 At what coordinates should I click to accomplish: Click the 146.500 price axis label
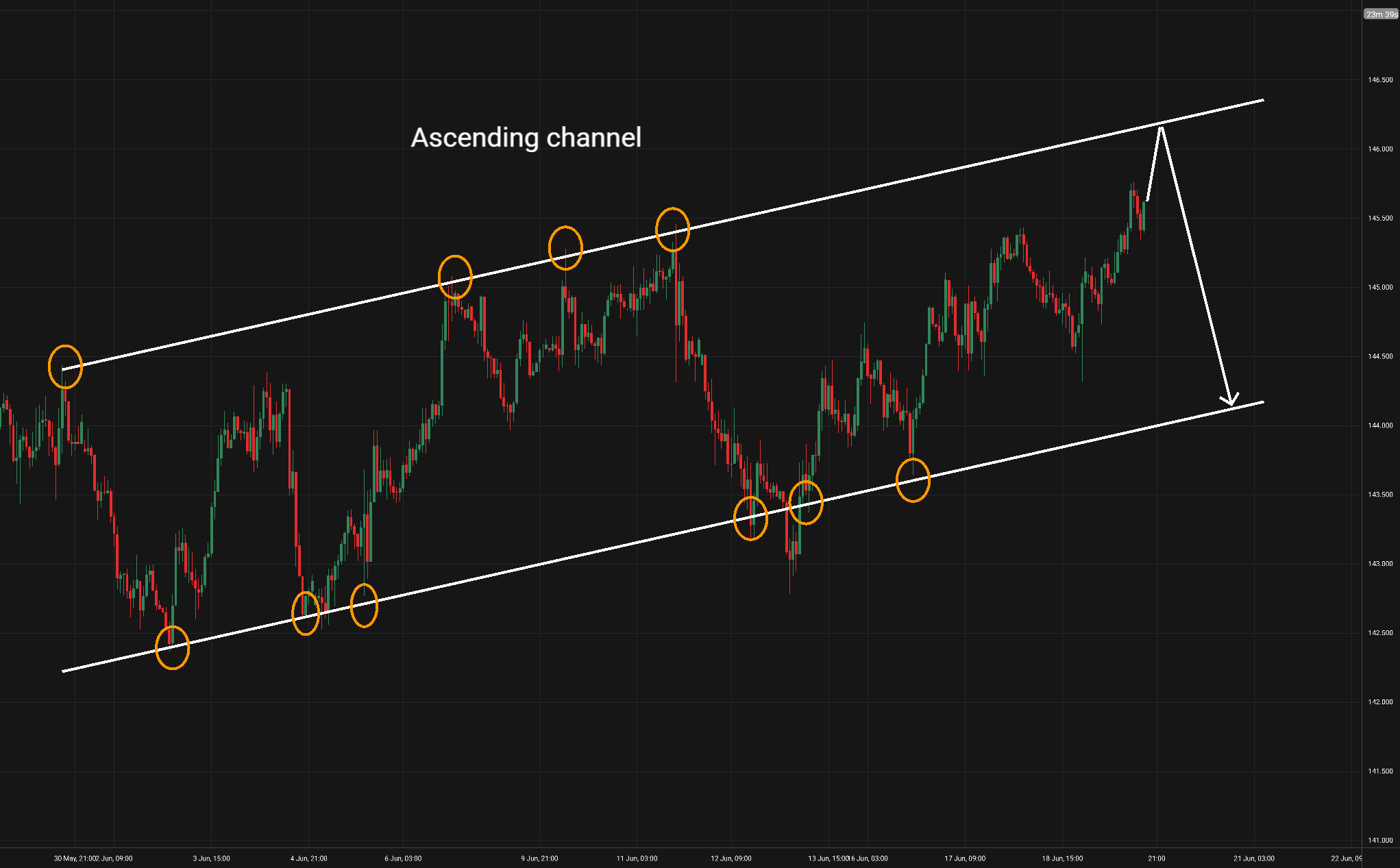point(1380,80)
